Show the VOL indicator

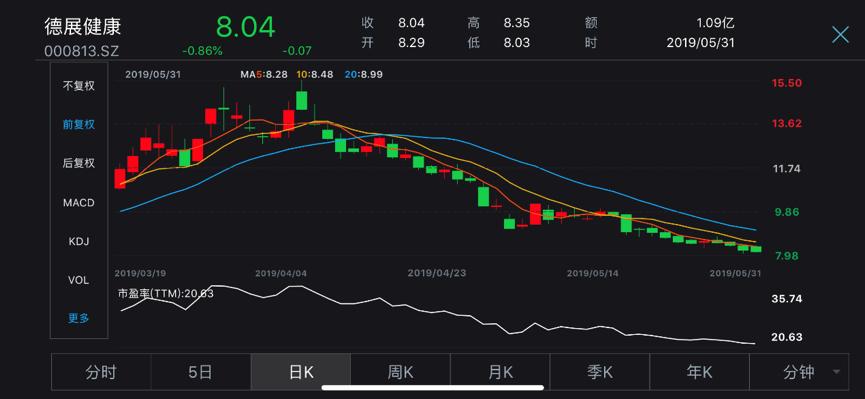pyautogui.click(x=79, y=280)
